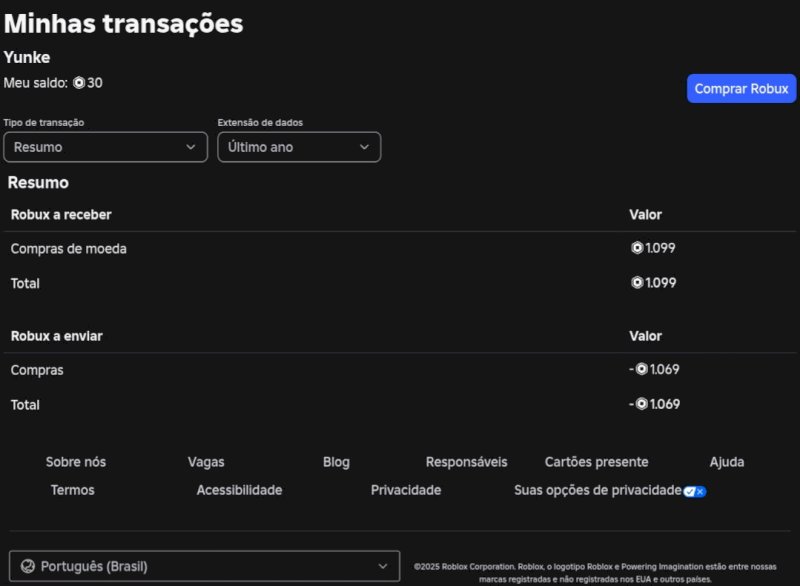This screenshot has width=800, height=586.
Task: Click the Robux icon in Robux a receber Total
Action: click(x=637, y=283)
